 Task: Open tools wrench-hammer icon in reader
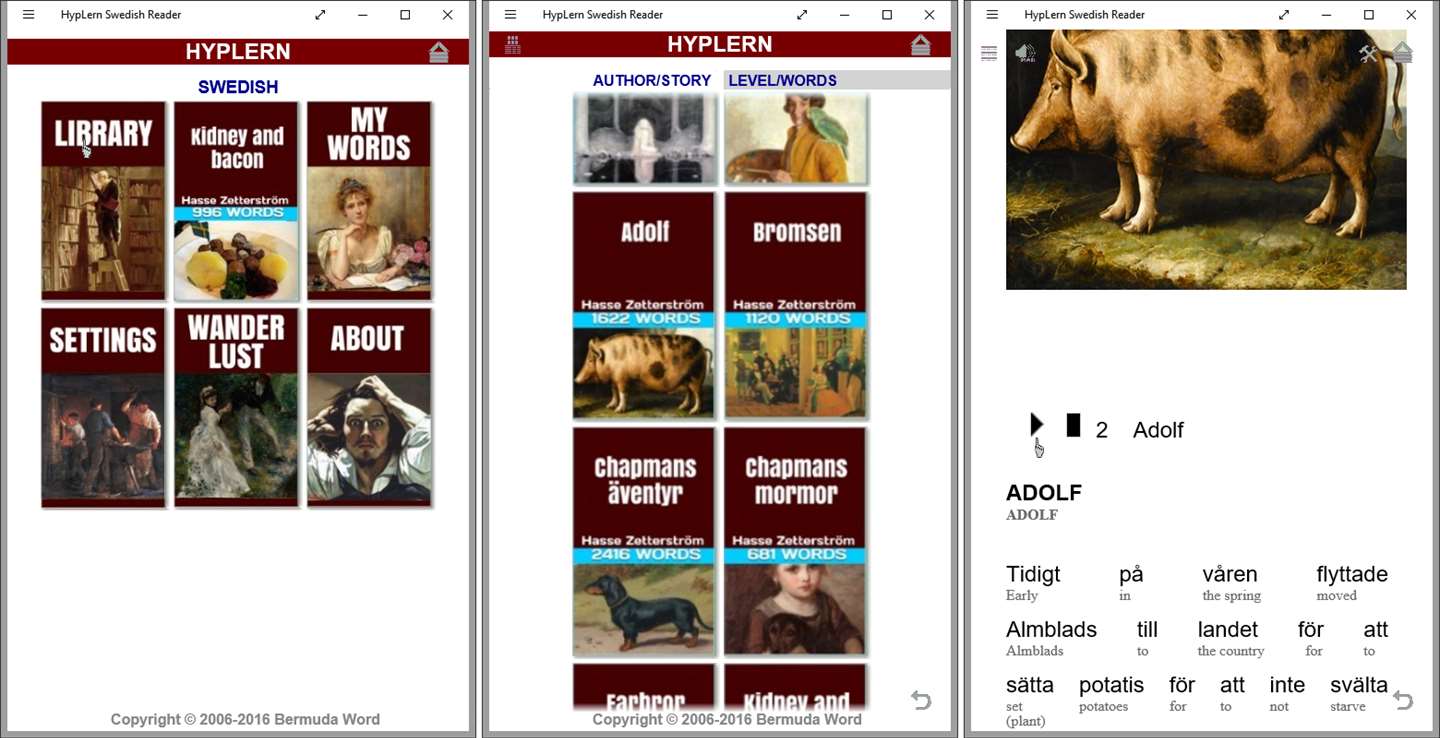coord(1369,54)
